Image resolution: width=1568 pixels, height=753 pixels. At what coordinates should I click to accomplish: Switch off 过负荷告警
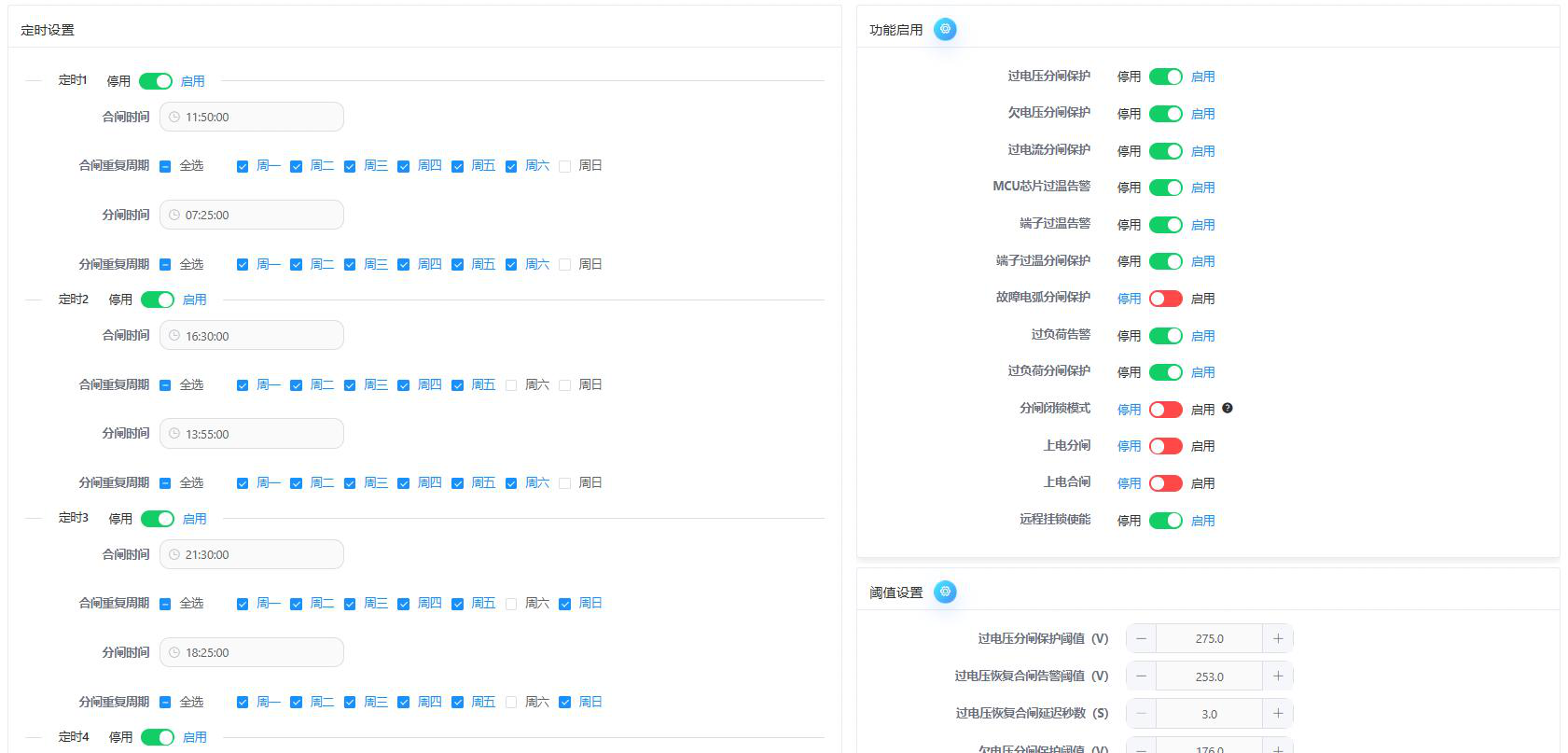click(1166, 336)
